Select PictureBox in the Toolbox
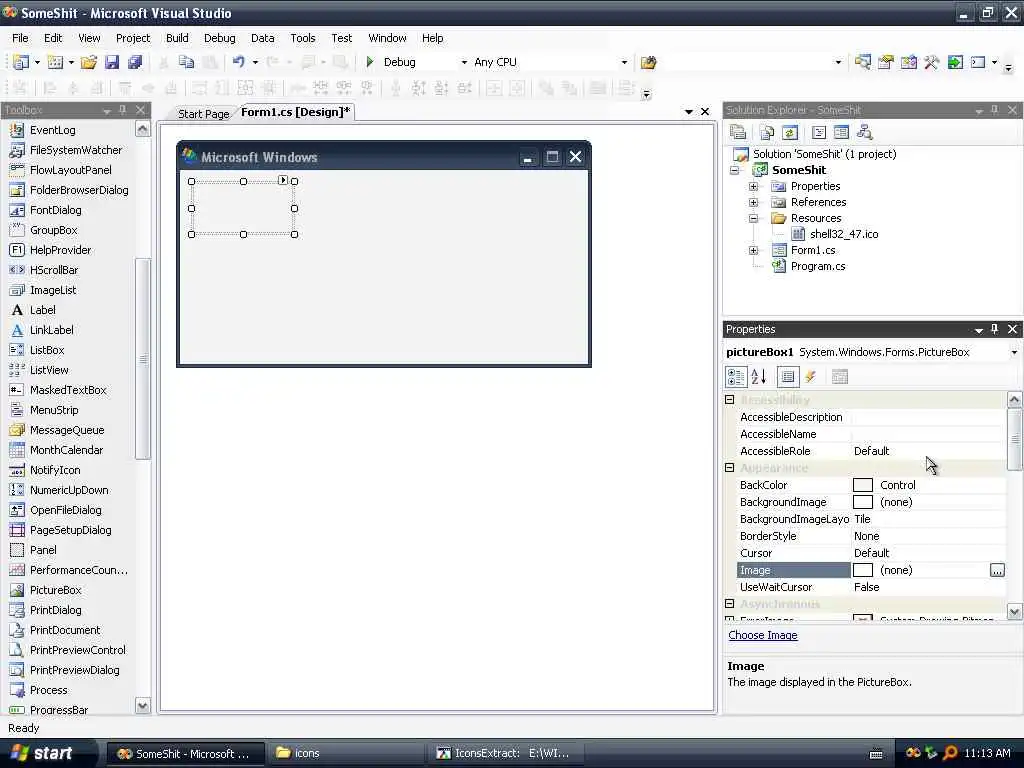Screen dimensions: 1024x768 56,590
